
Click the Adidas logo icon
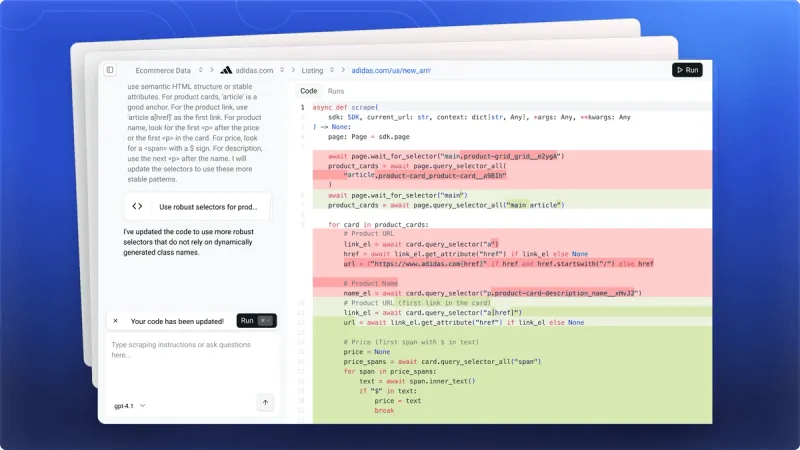[226, 70]
